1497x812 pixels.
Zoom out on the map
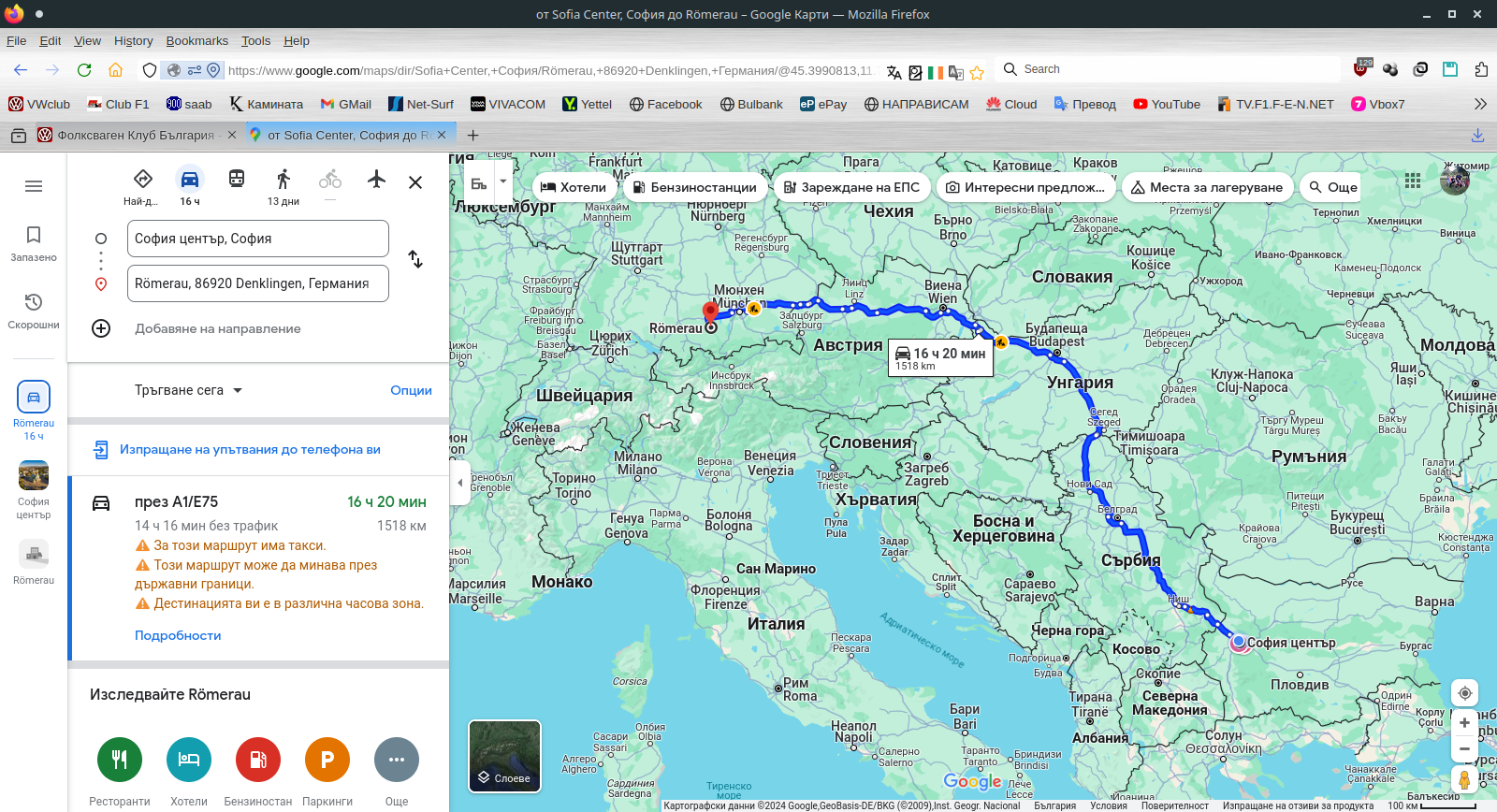click(x=1464, y=748)
